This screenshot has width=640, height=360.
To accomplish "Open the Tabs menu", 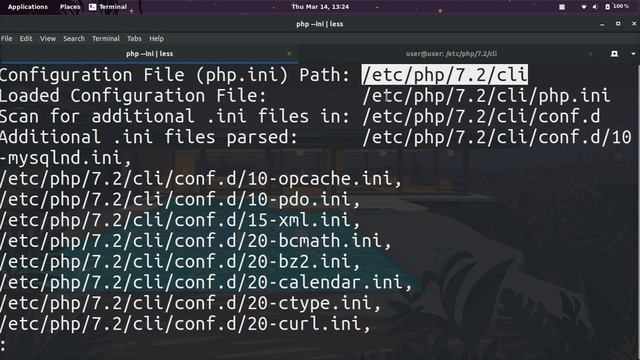I will (x=134, y=39).
